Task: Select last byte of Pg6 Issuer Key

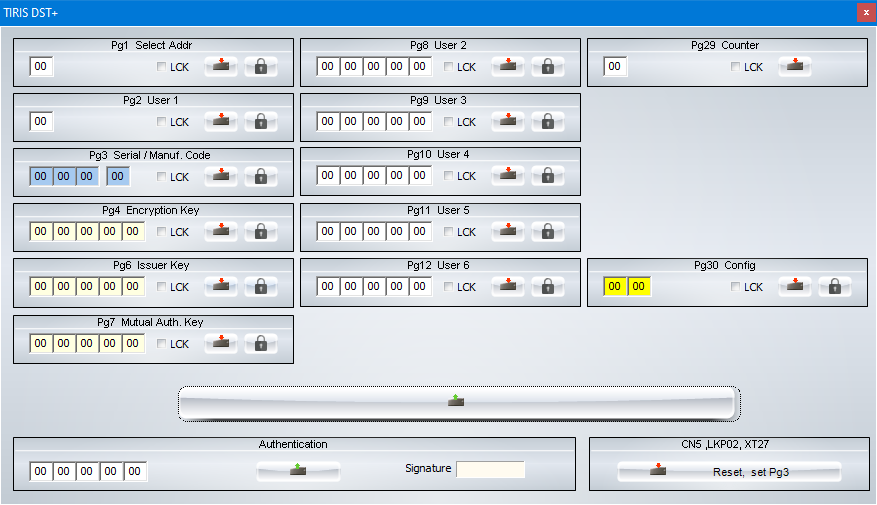Action: coord(133,286)
